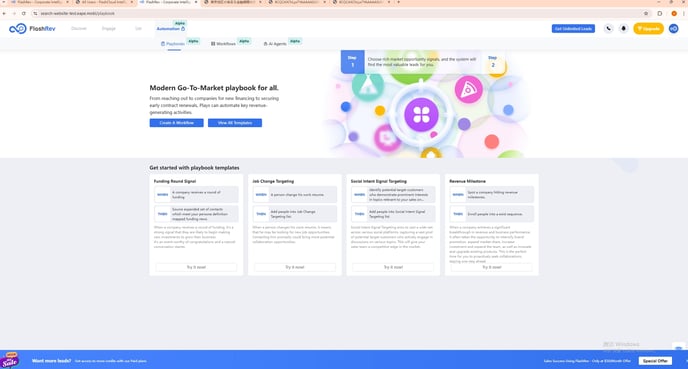The image size is (688, 369).
Task: Click View All Templates button
Action: [235, 123]
